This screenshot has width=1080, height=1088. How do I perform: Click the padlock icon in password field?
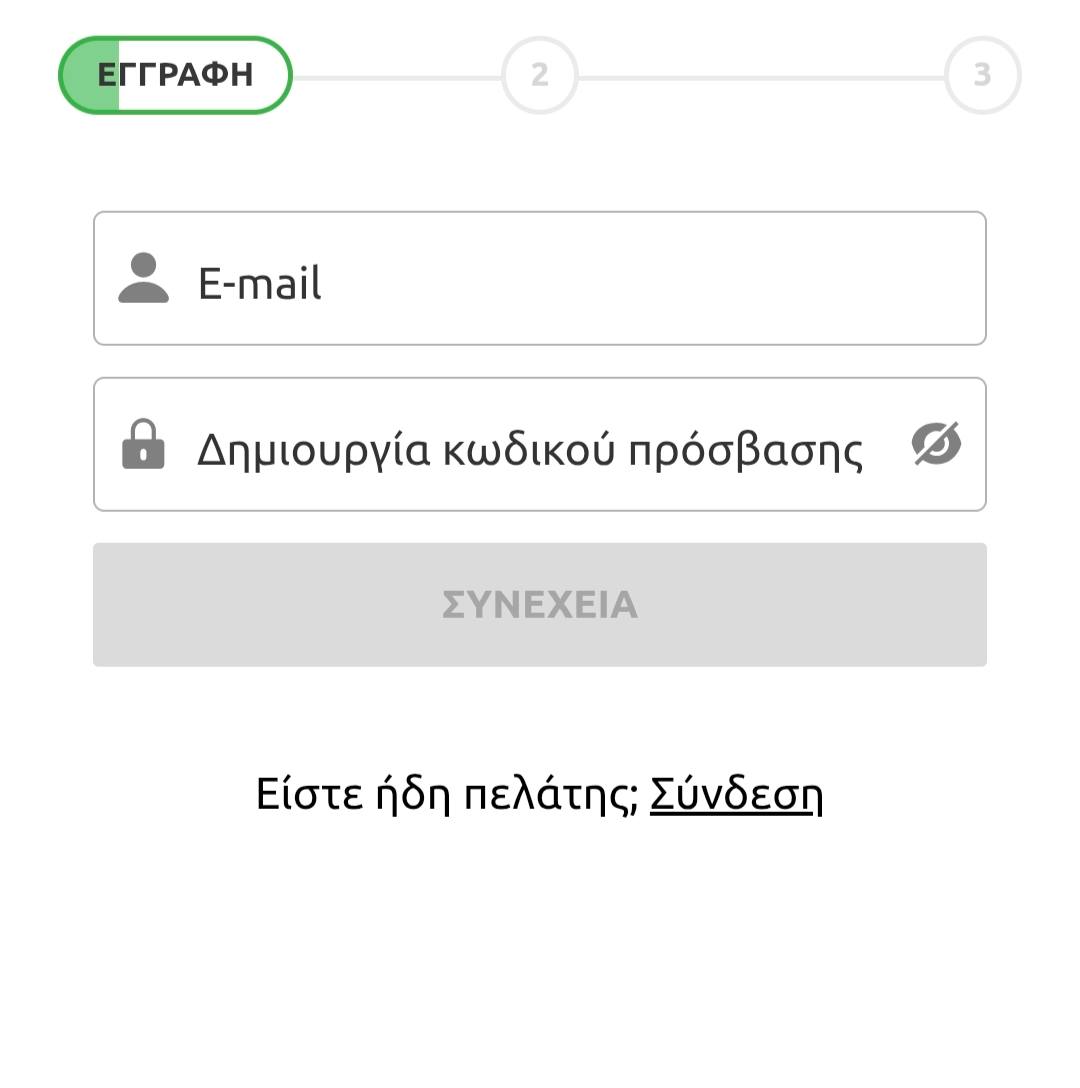tap(143, 444)
